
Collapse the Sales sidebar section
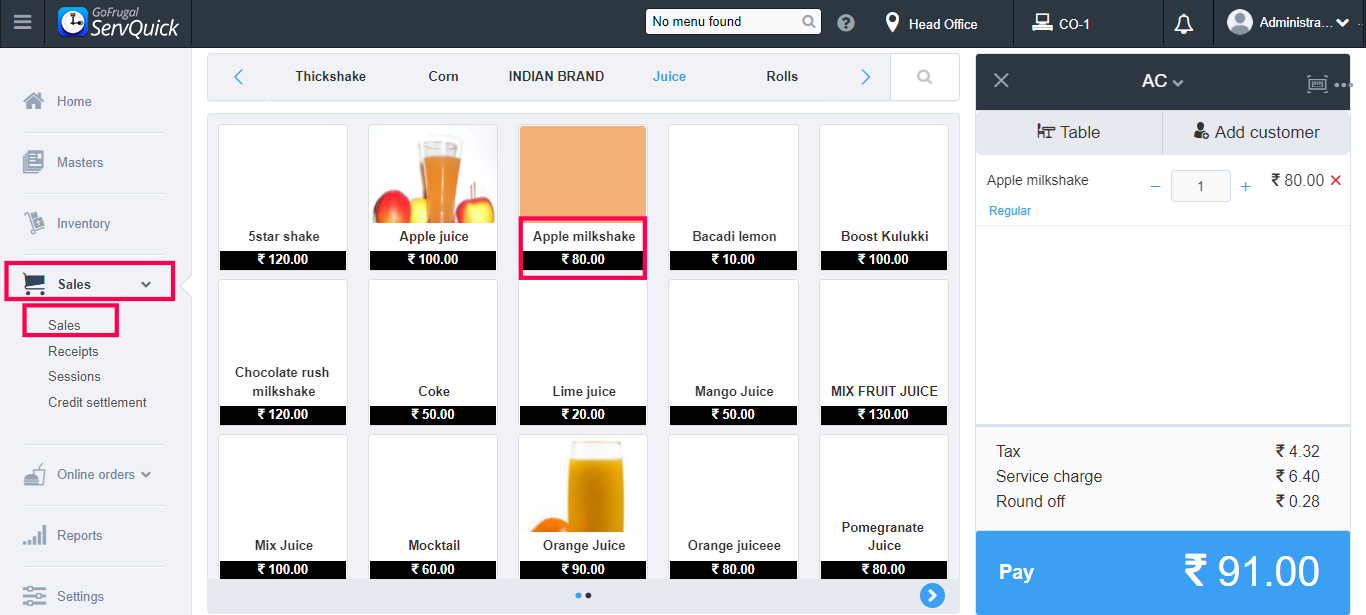[146, 285]
